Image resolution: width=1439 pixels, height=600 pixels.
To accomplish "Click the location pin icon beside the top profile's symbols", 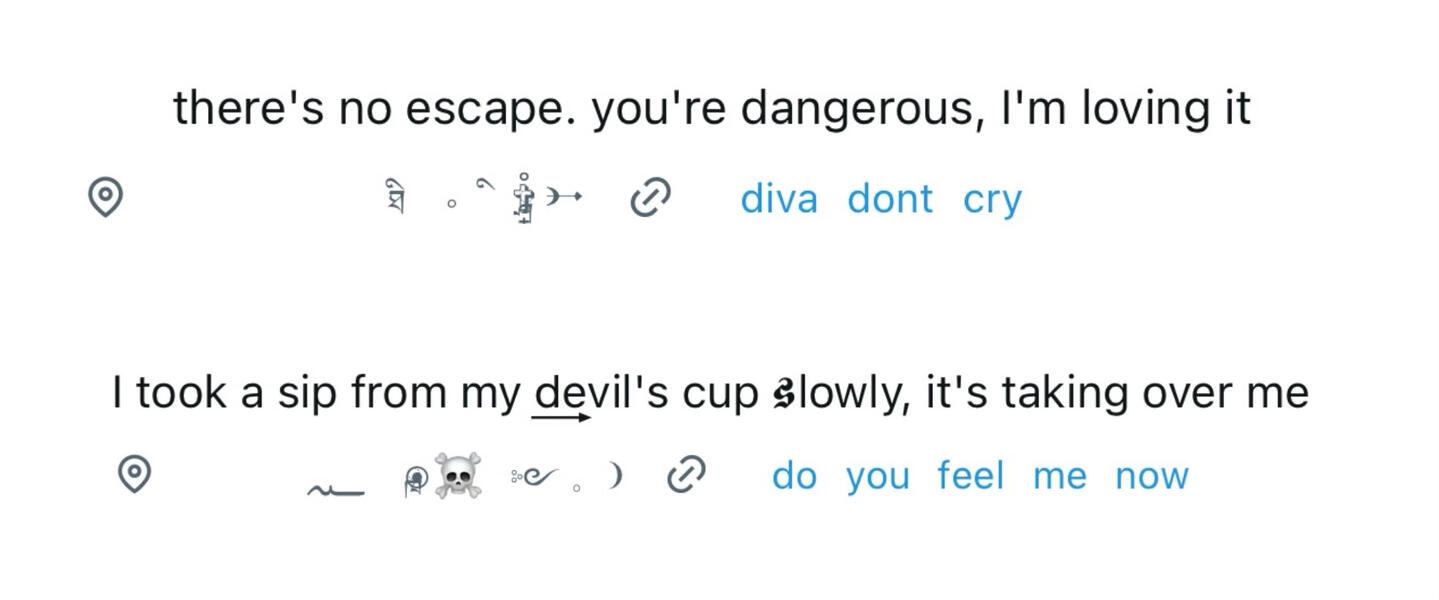I will [x=105, y=197].
